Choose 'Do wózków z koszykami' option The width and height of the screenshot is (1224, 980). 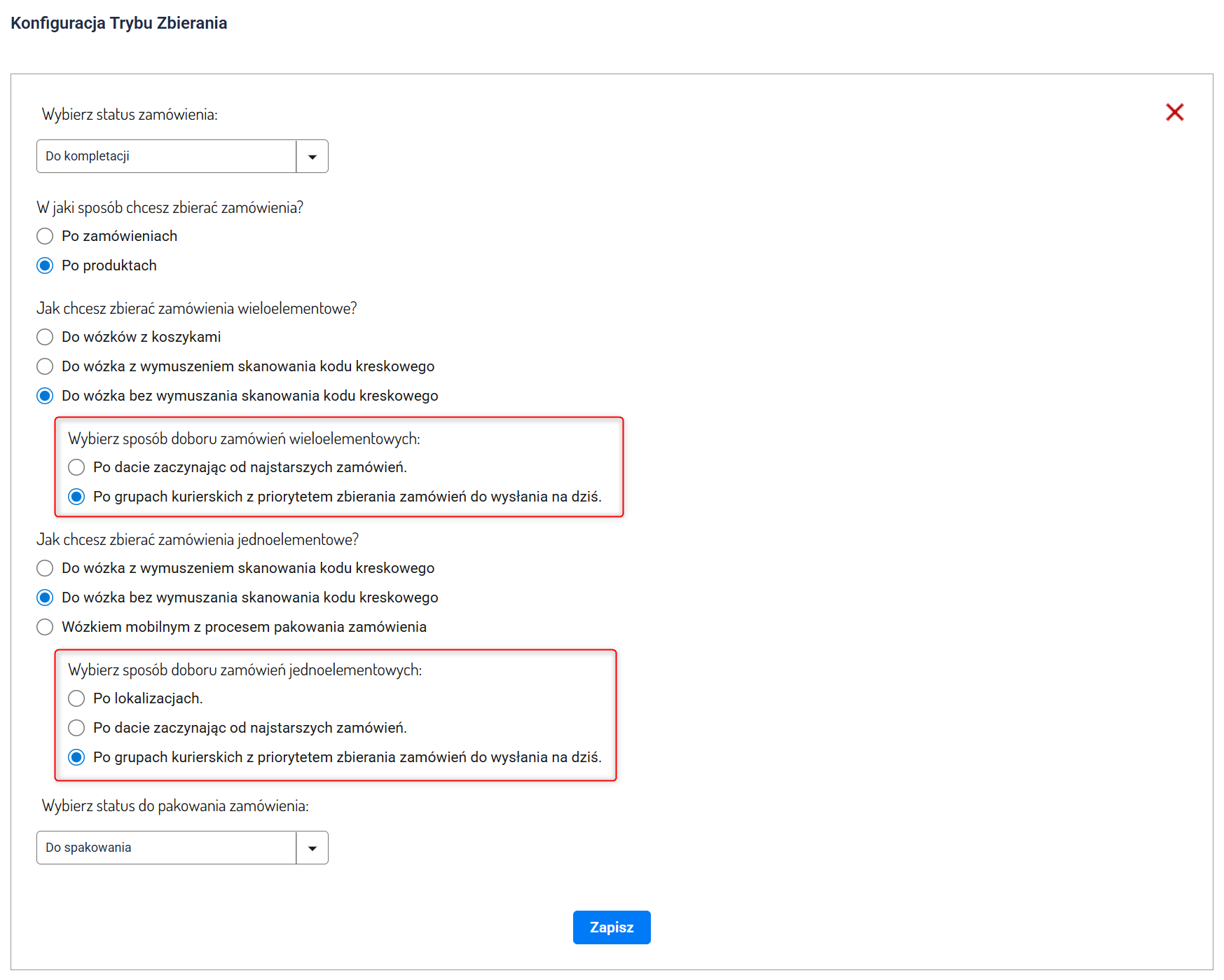pos(45,337)
